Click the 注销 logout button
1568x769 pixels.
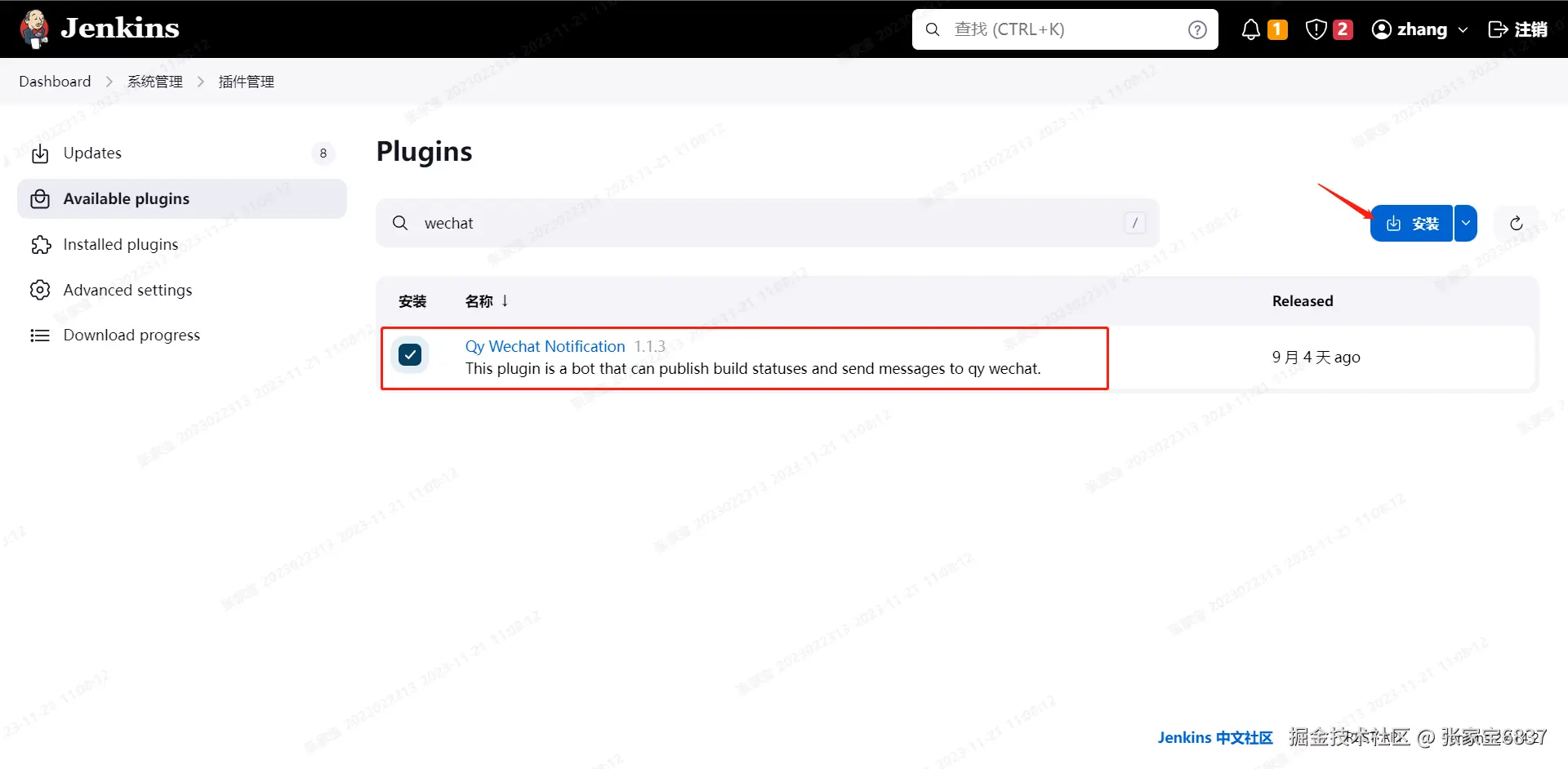click(1517, 29)
